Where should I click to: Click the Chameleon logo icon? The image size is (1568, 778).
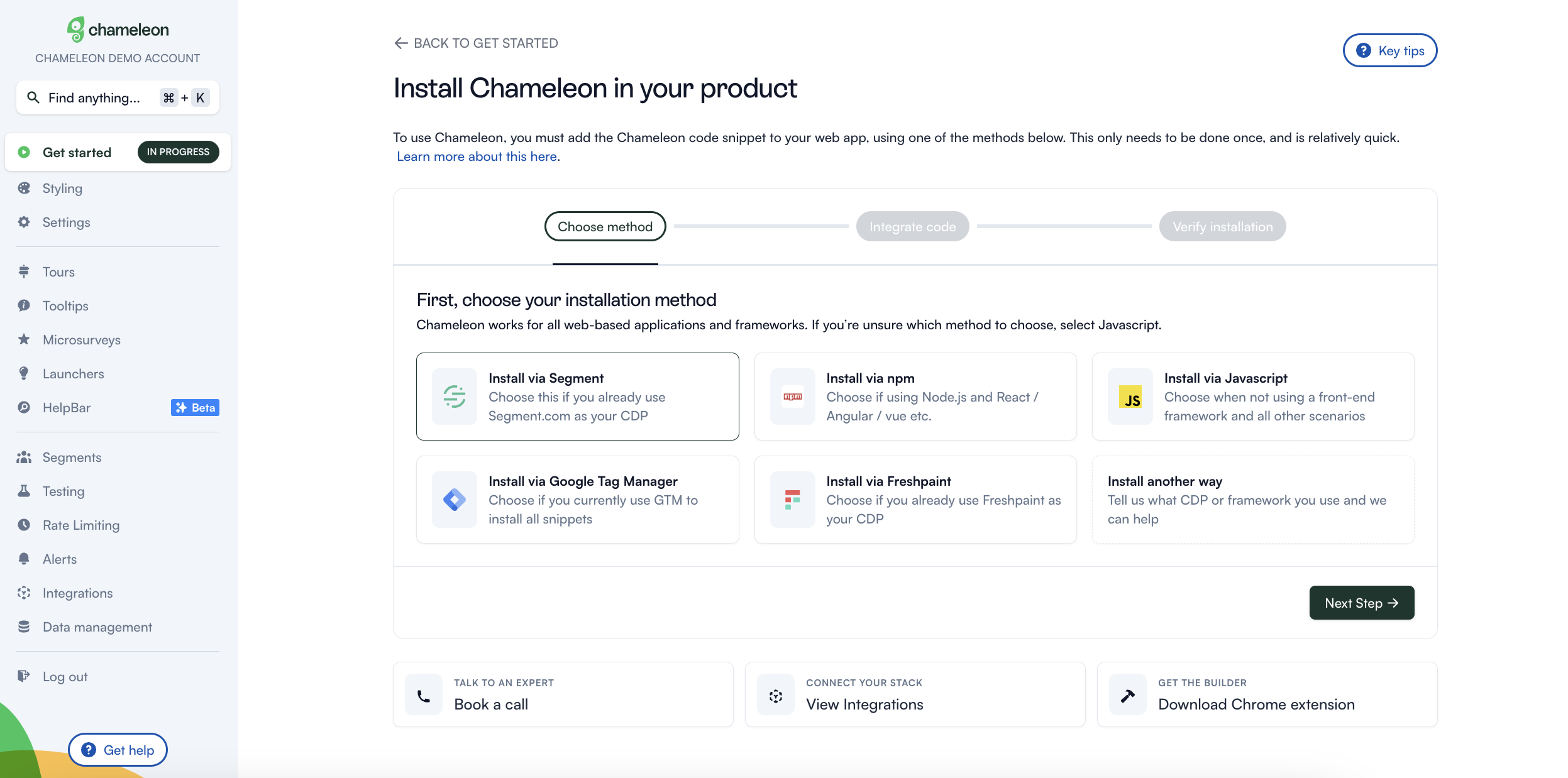[x=75, y=30]
